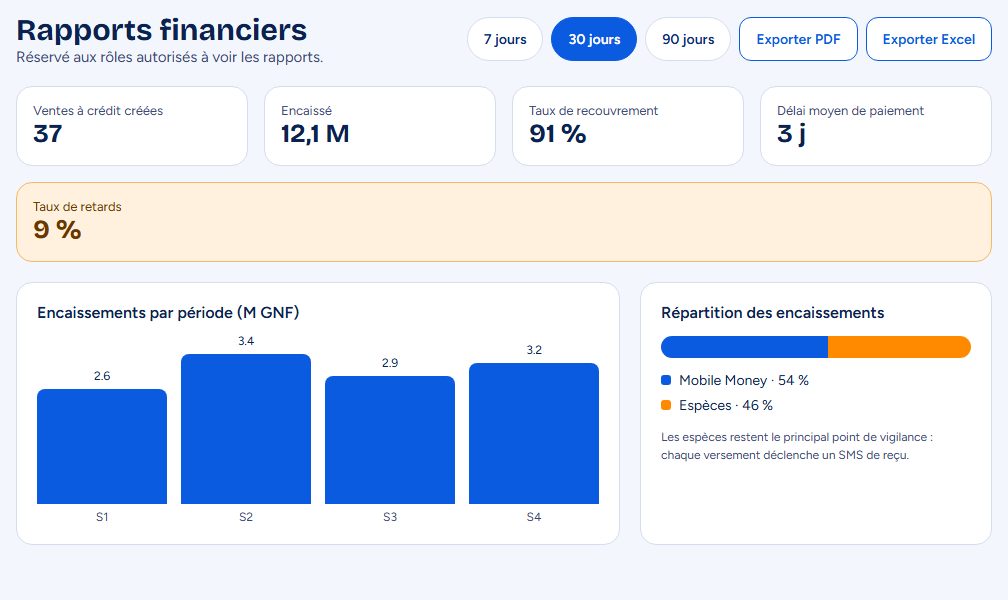Screen dimensions: 1008x600
Task: Select the Encaissé 12,1 M card
Action: (x=380, y=126)
